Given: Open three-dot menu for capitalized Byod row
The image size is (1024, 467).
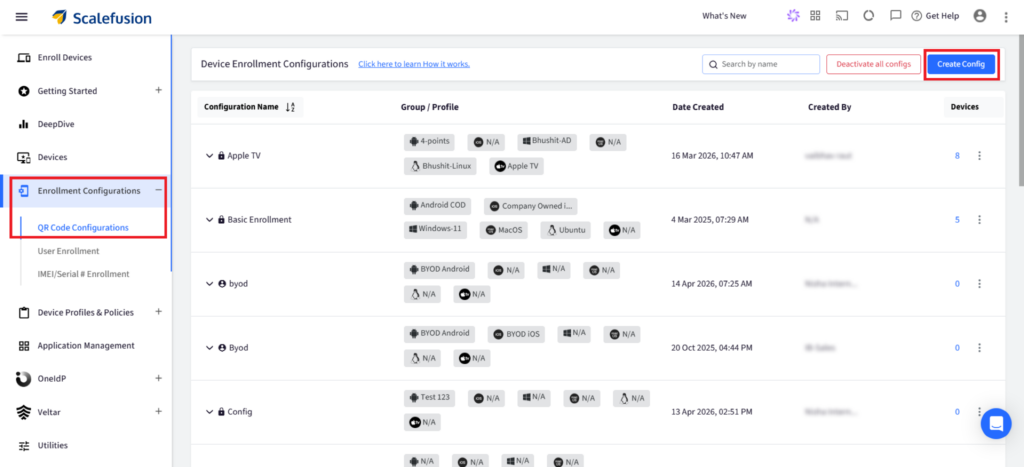Looking at the screenshot, I should [979, 347].
